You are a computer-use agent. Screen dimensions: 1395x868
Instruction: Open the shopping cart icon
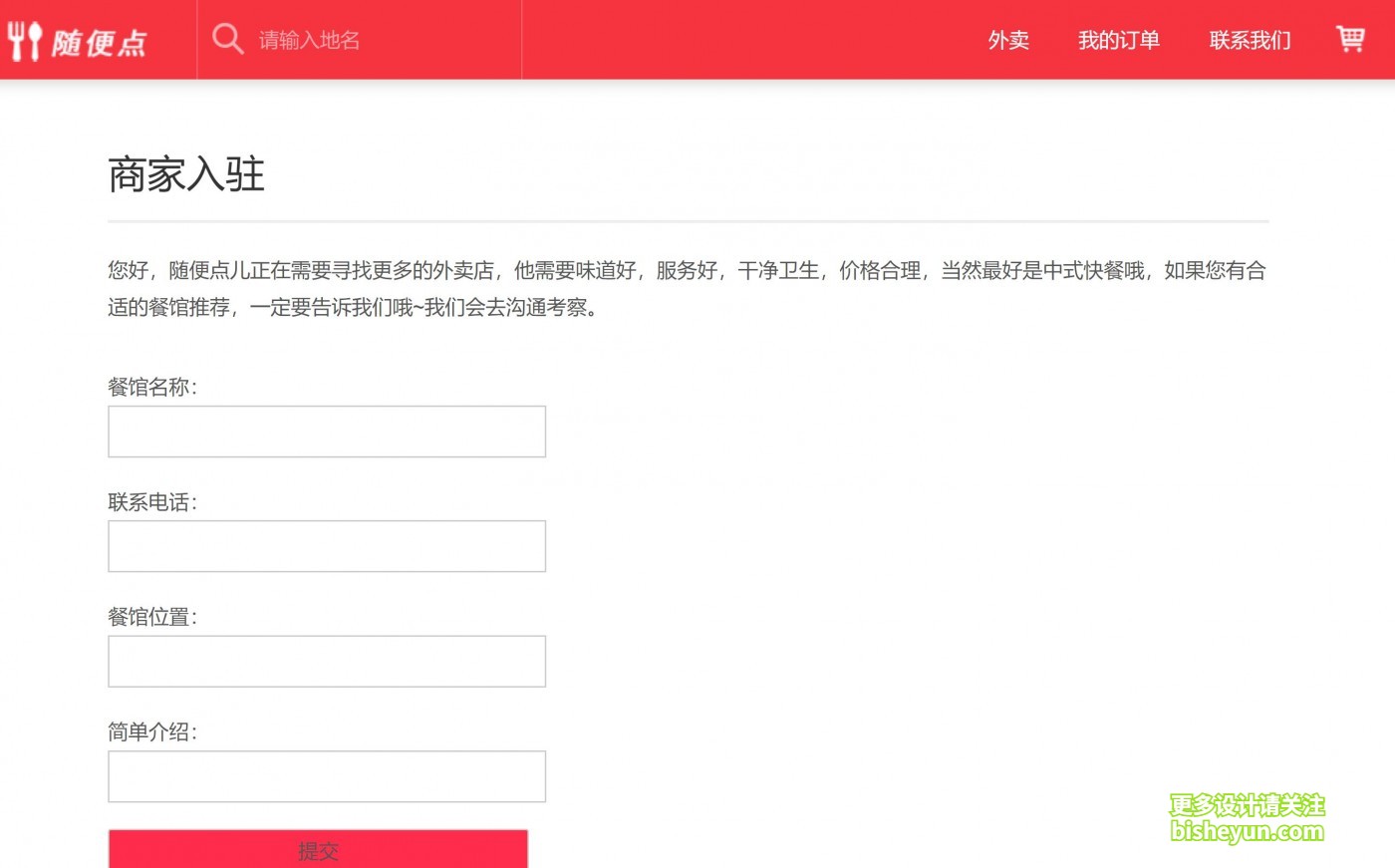click(x=1350, y=39)
